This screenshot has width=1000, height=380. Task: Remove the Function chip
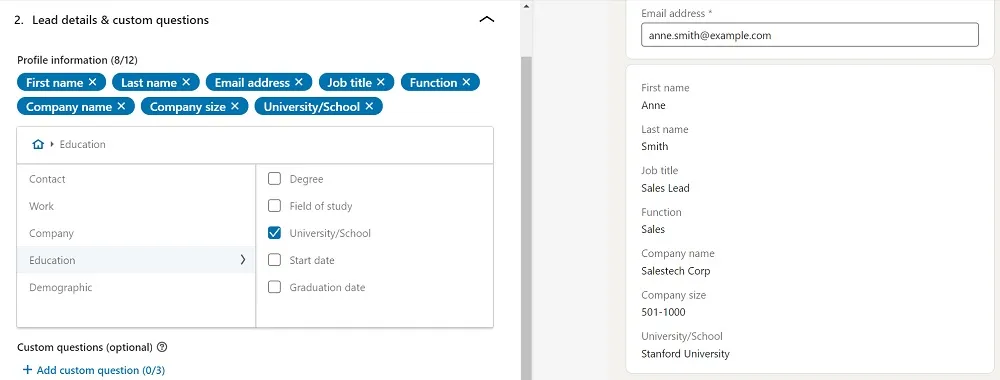[466, 82]
